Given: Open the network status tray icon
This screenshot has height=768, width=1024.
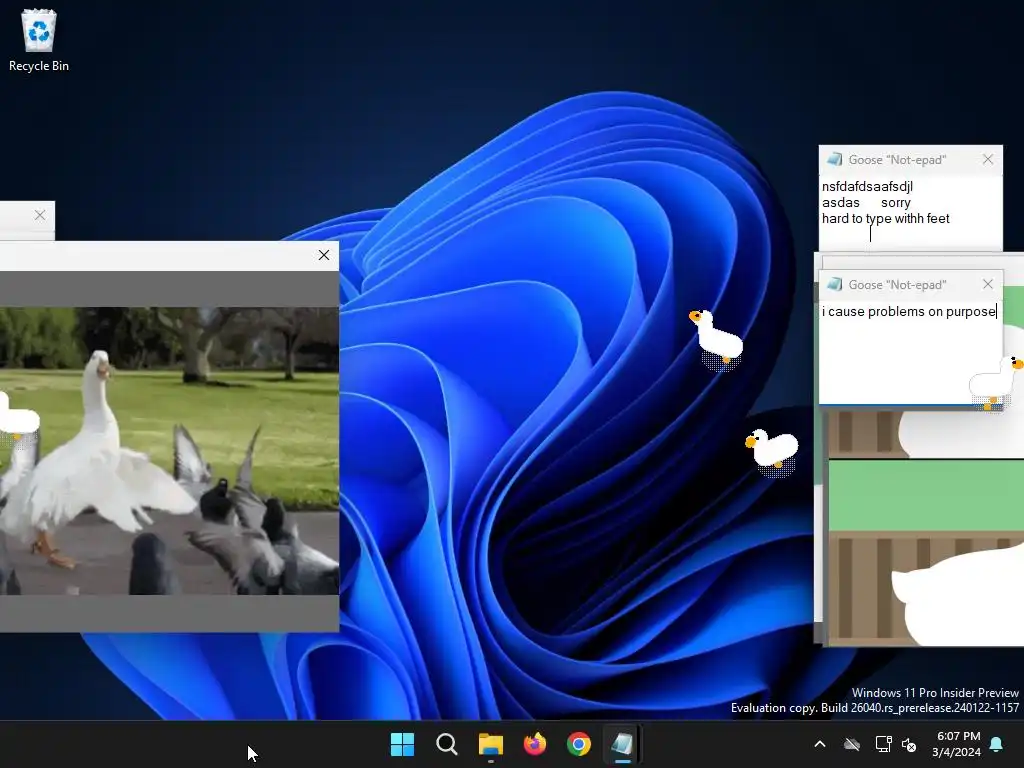Looking at the screenshot, I should click(x=883, y=744).
